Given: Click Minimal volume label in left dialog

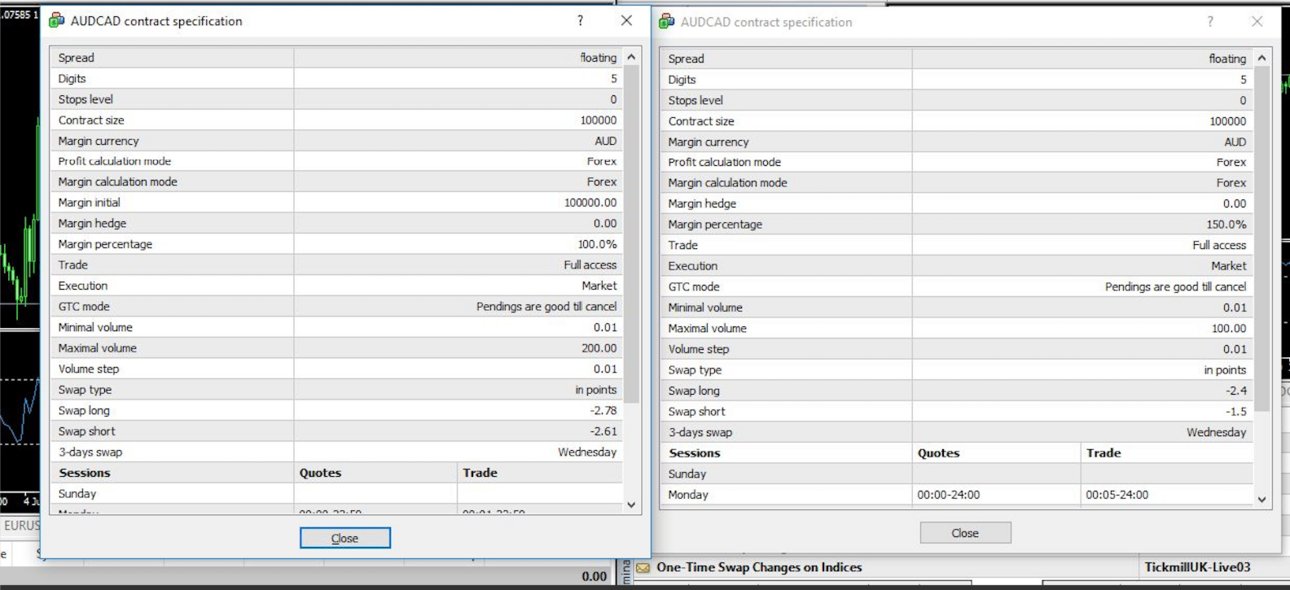Looking at the screenshot, I should click(x=95, y=328).
